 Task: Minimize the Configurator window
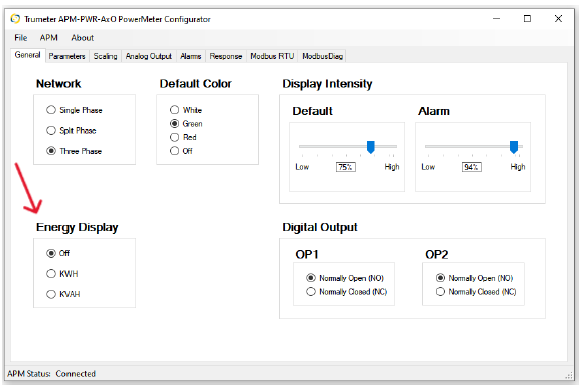pyautogui.click(x=496, y=18)
